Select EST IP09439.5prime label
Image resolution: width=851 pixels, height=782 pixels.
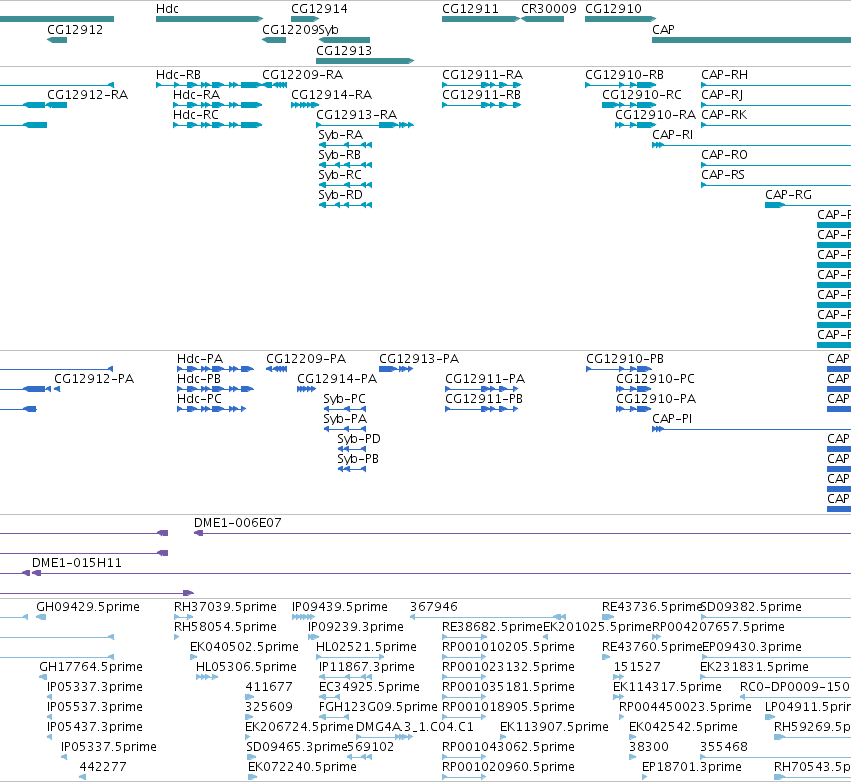(340, 607)
